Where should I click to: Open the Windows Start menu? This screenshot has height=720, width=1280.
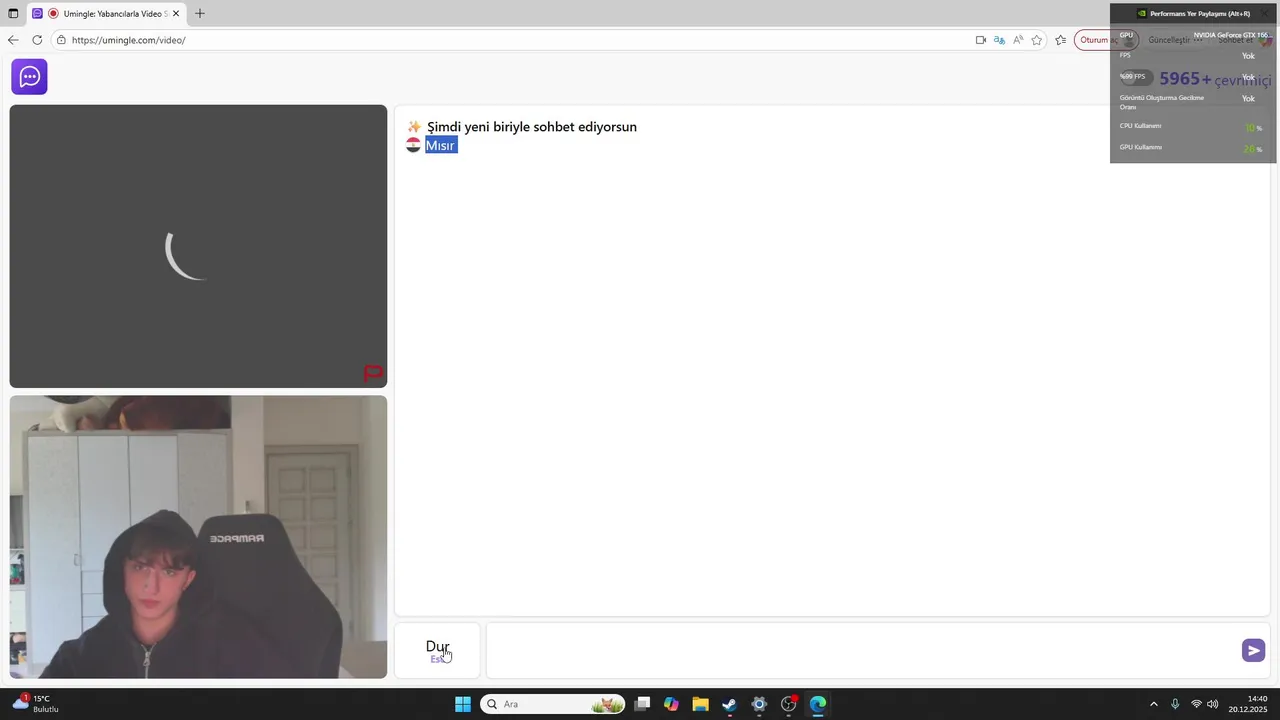coord(463,704)
